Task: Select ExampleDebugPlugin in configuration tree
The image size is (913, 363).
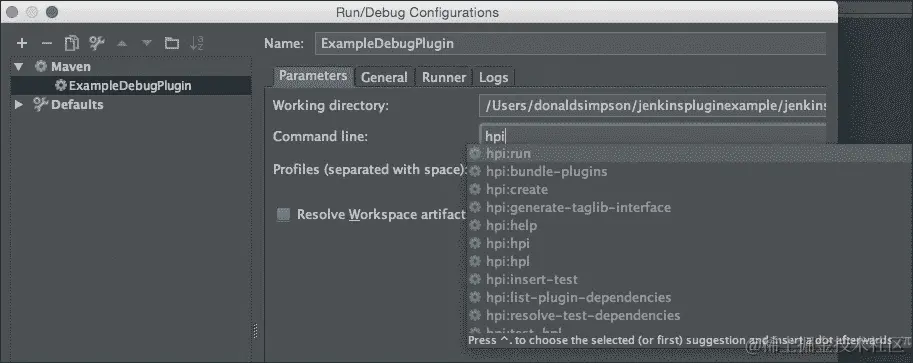Action: click(131, 86)
